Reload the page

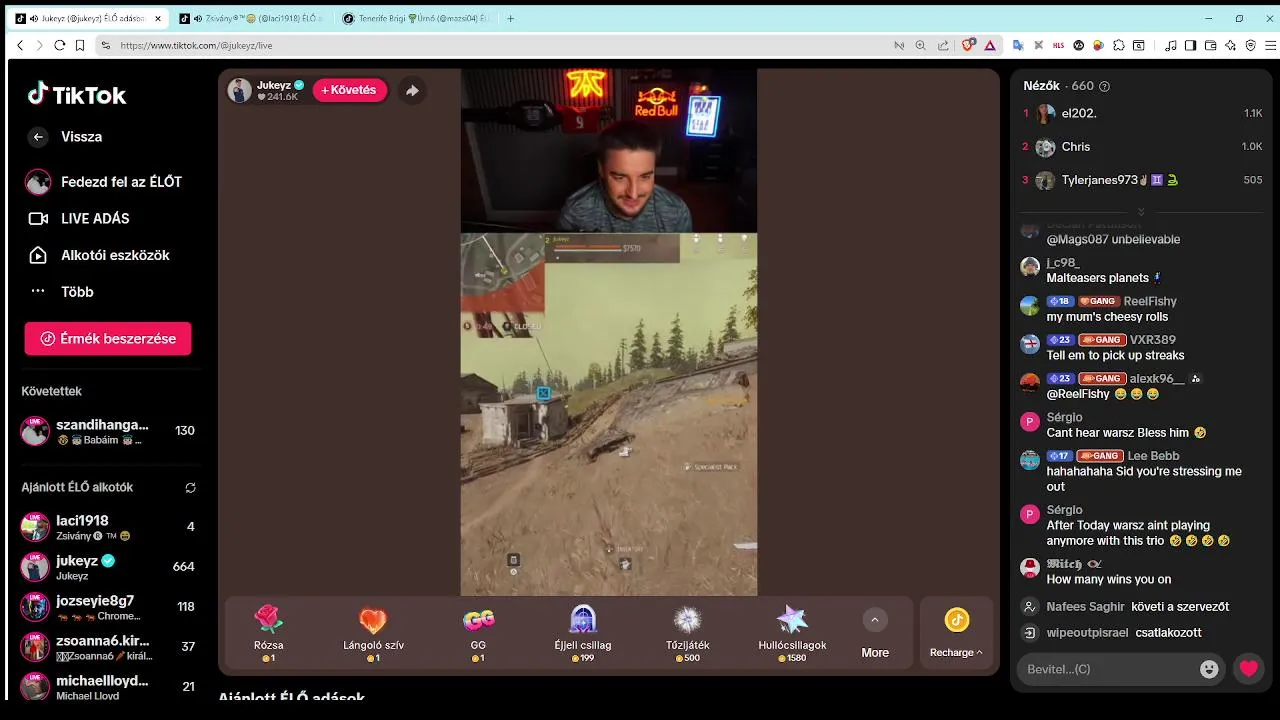click(x=60, y=45)
